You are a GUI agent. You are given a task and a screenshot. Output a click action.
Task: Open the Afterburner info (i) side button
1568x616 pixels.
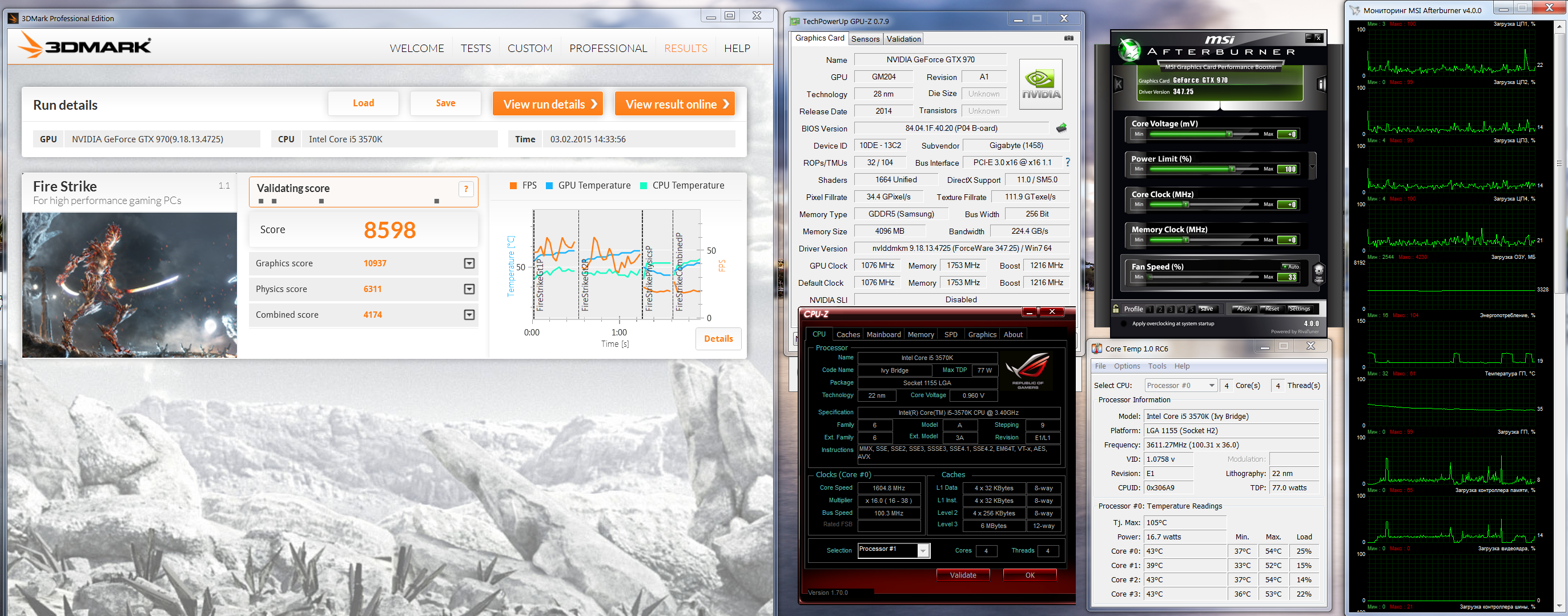click(1321, 84)
